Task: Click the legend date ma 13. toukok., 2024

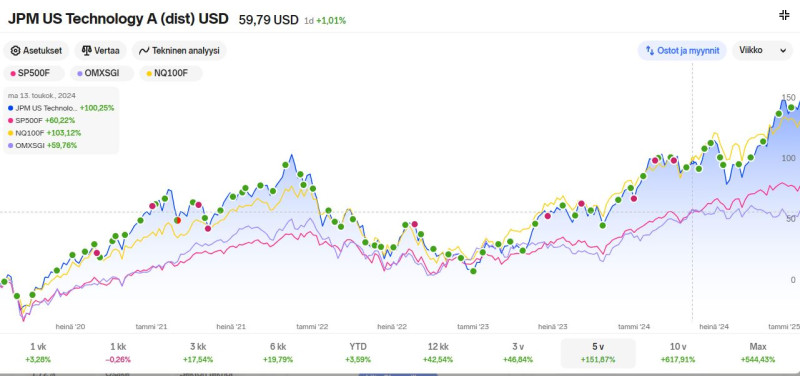Action: tap(42, 95)
